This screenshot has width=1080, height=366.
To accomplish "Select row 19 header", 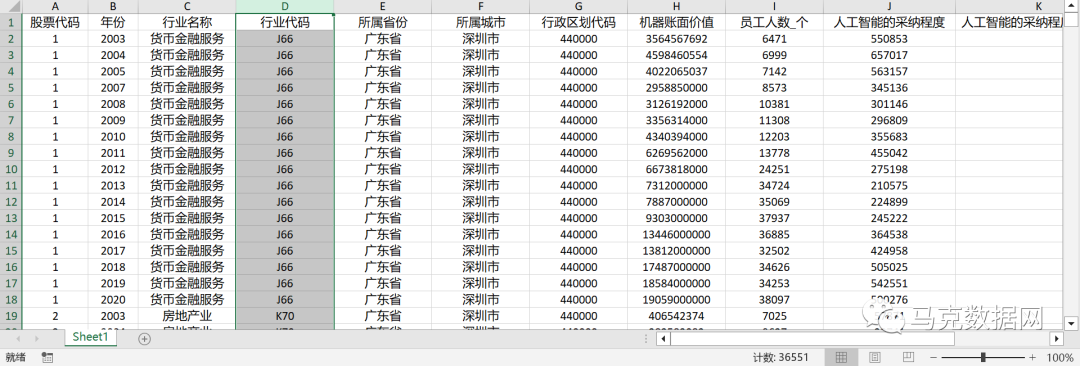I will pyautogui.click(x=11, y=316).
